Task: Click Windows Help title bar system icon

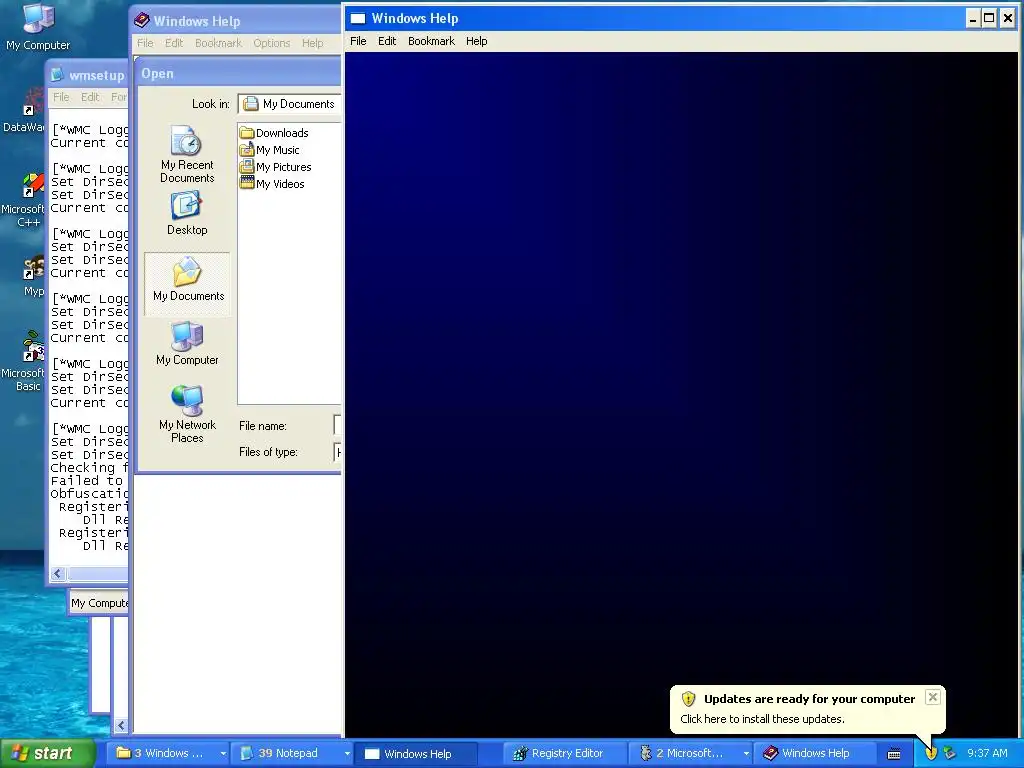Action: point(358,18)
